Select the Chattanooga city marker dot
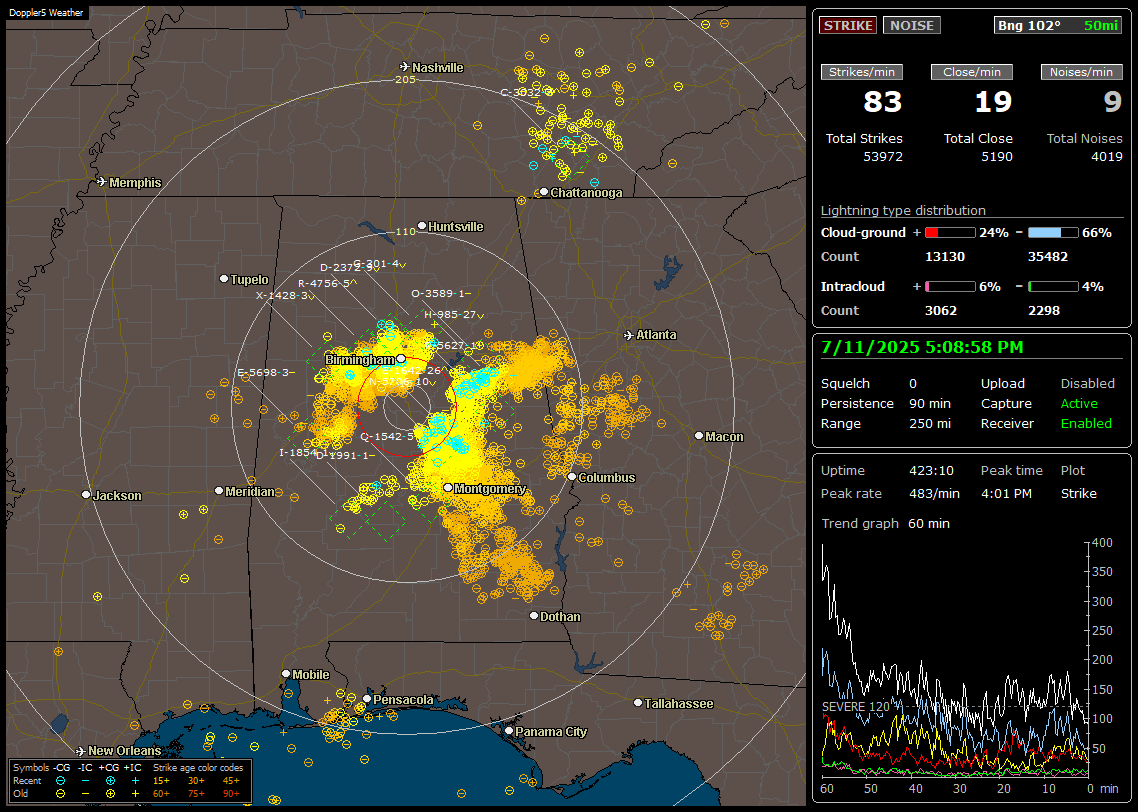Viewport: 1138px width, 812px height. (544, 192)
